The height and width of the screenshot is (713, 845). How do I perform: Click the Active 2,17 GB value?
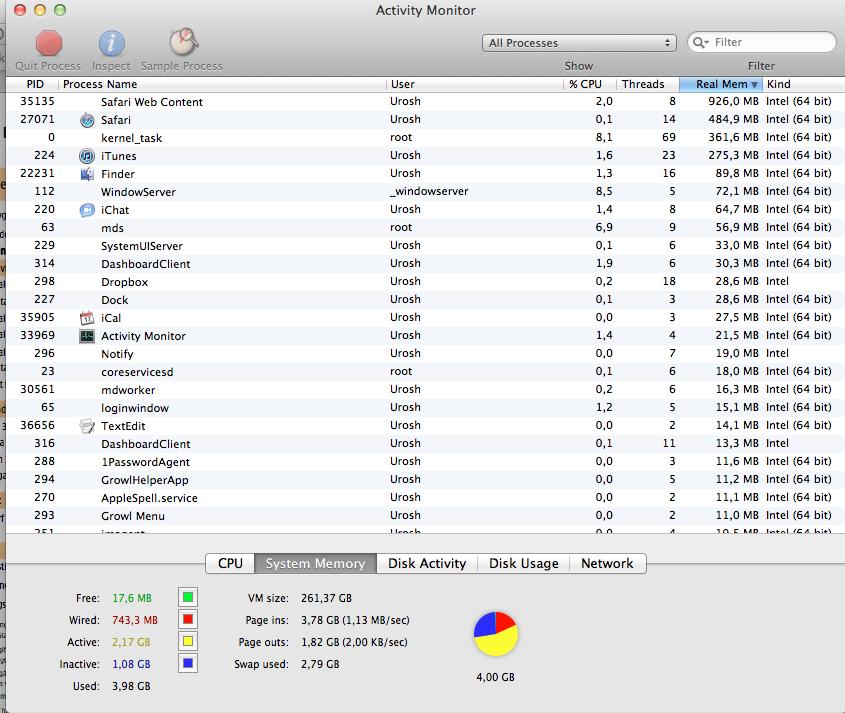pos(131,642)
